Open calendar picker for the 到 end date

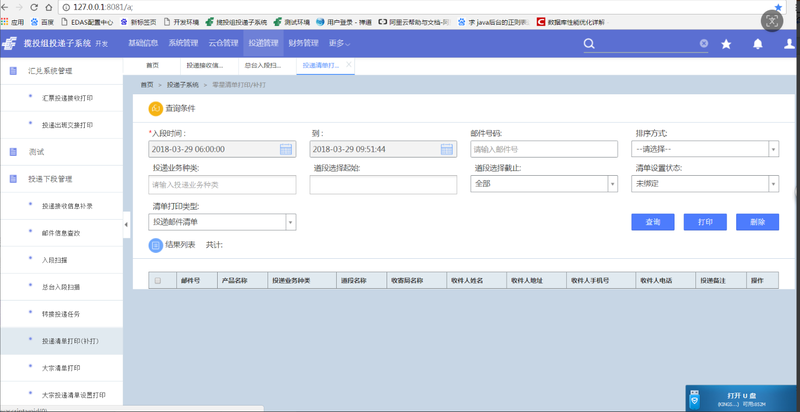click(446, 149)
